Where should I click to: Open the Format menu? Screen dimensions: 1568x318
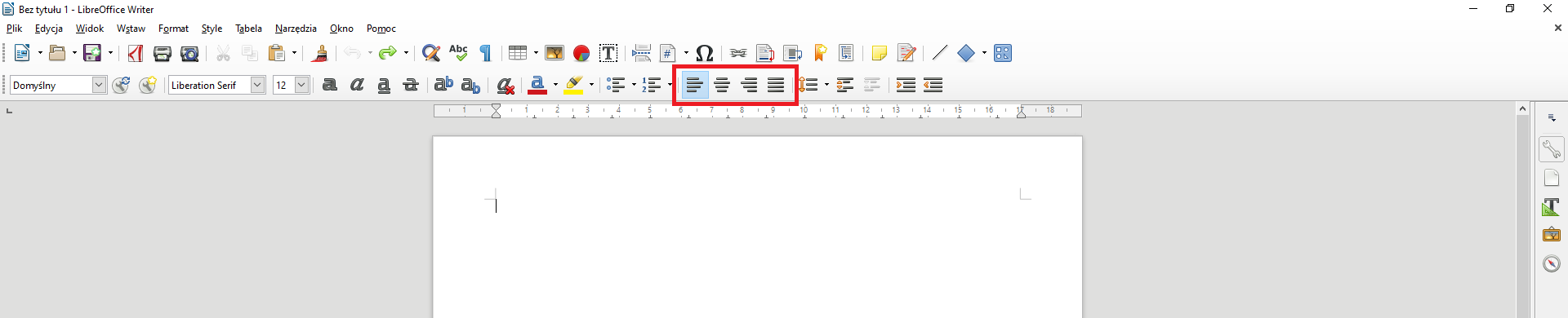tap(173, 29)
